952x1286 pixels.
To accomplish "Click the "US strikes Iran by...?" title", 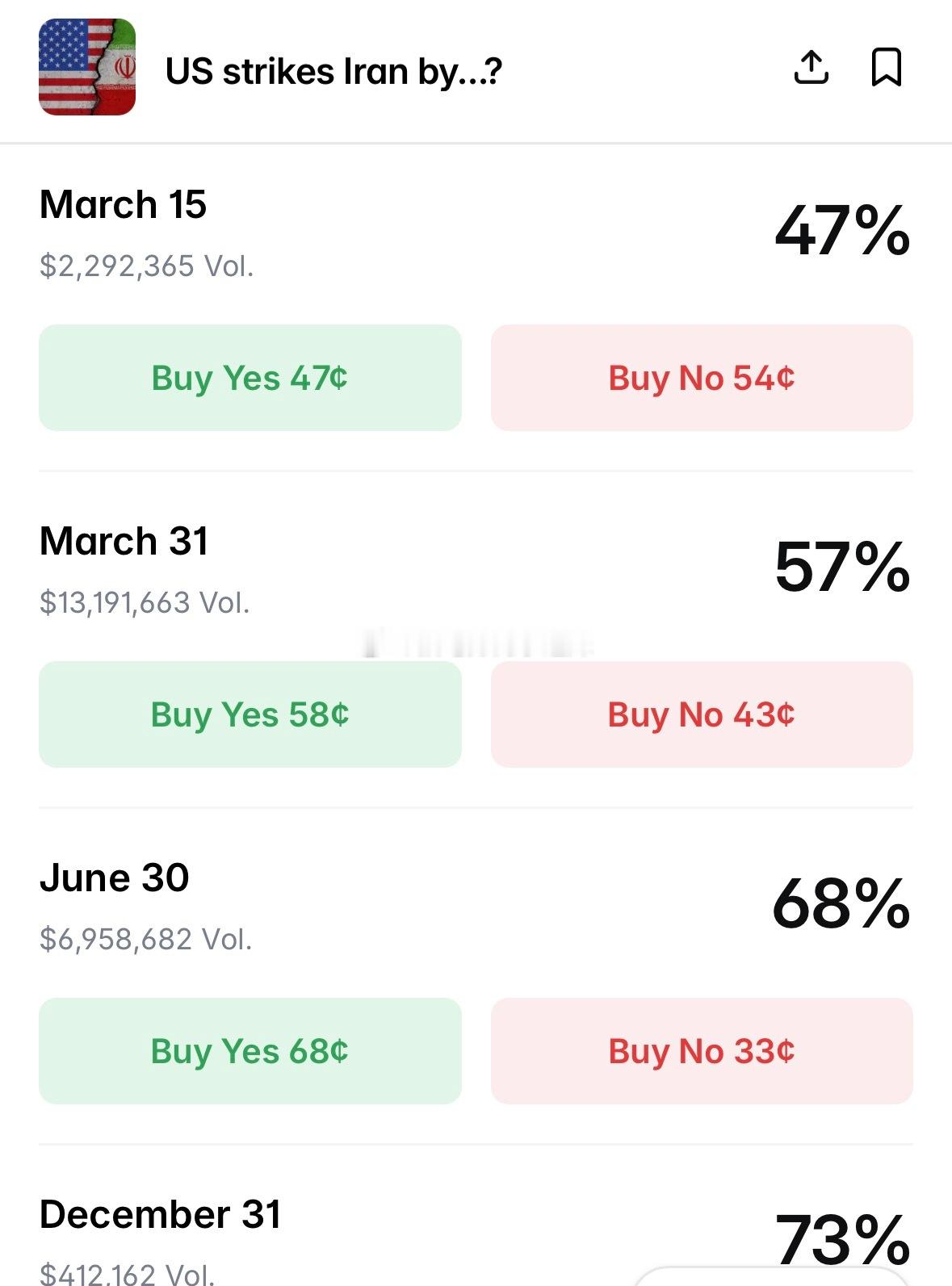I will 334,72.
